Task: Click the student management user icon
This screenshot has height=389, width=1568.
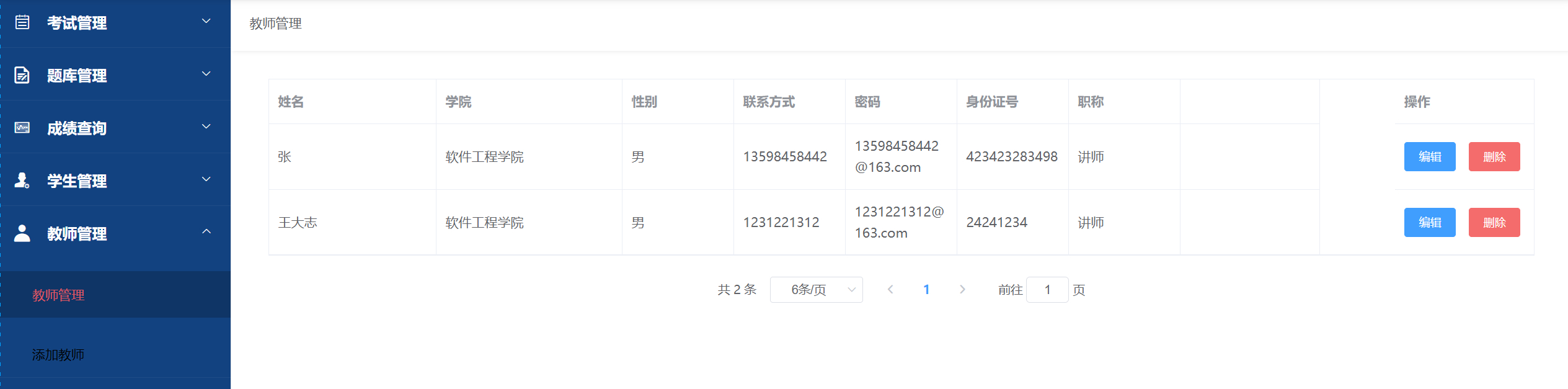Action: 22,181
